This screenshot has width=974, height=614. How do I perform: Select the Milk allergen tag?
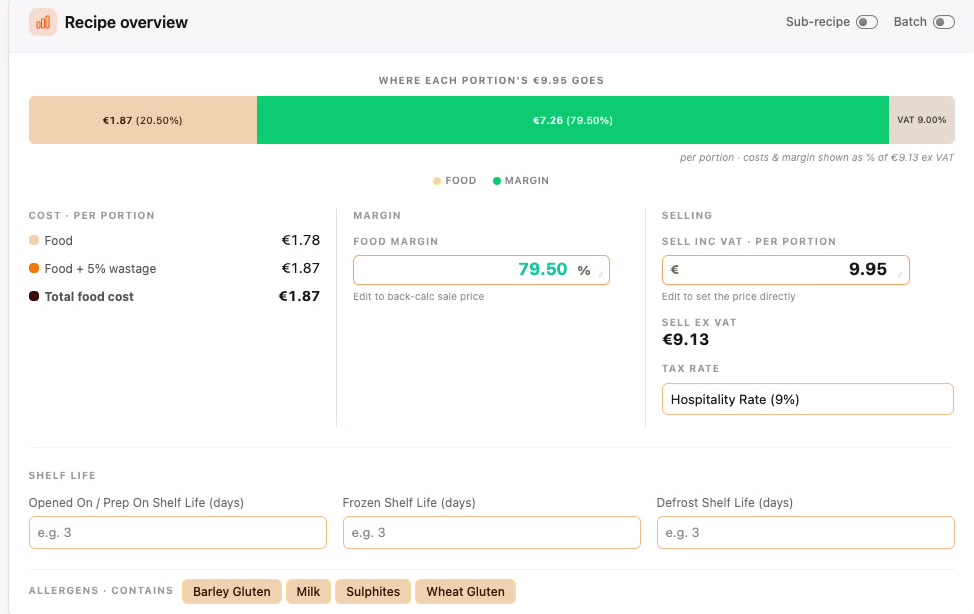[x=308, y=592]
